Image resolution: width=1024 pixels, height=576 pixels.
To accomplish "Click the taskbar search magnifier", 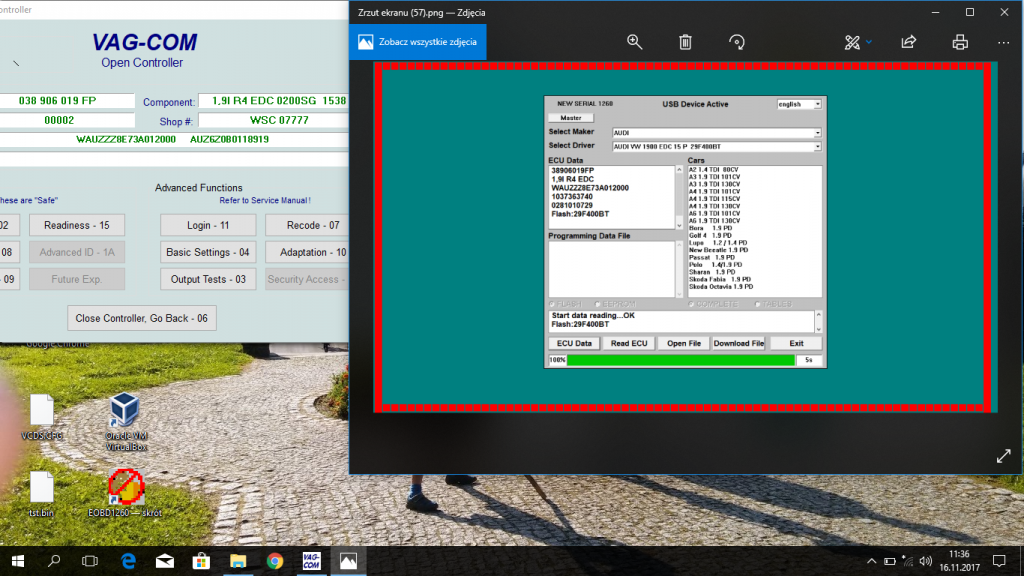I will [x=54, y=561].
